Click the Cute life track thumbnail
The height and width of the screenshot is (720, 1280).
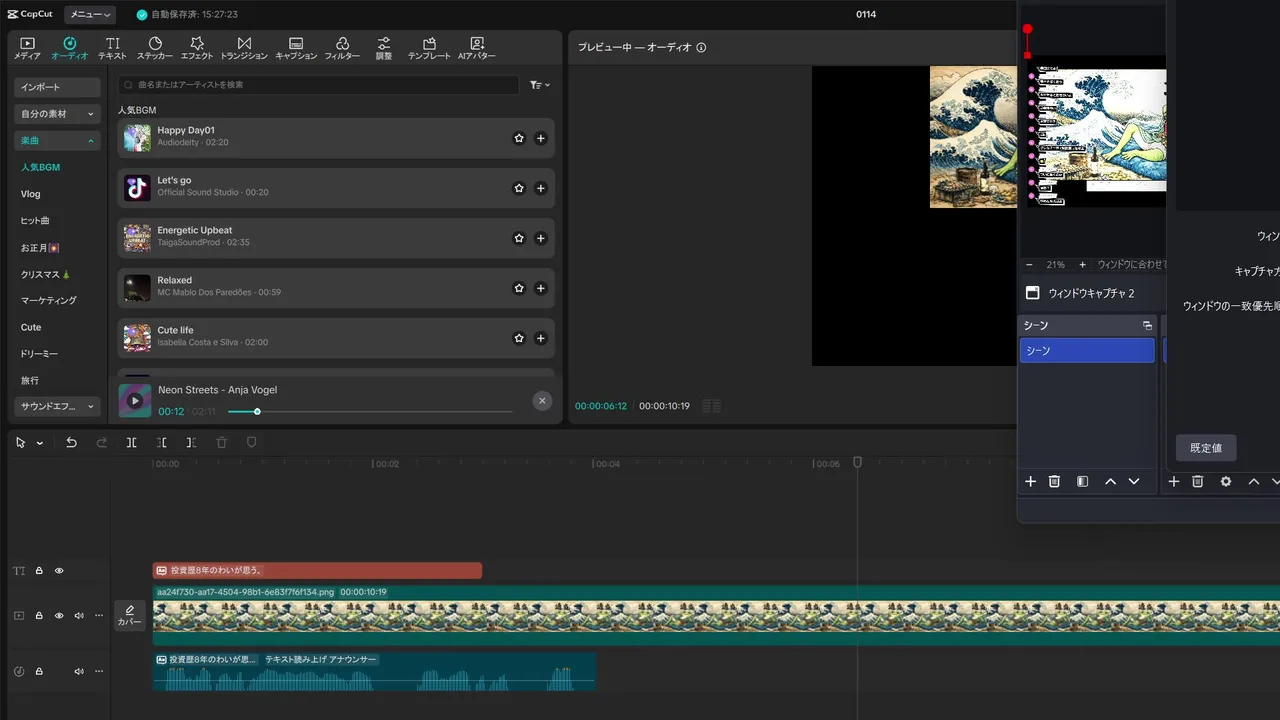pos(137,338)
